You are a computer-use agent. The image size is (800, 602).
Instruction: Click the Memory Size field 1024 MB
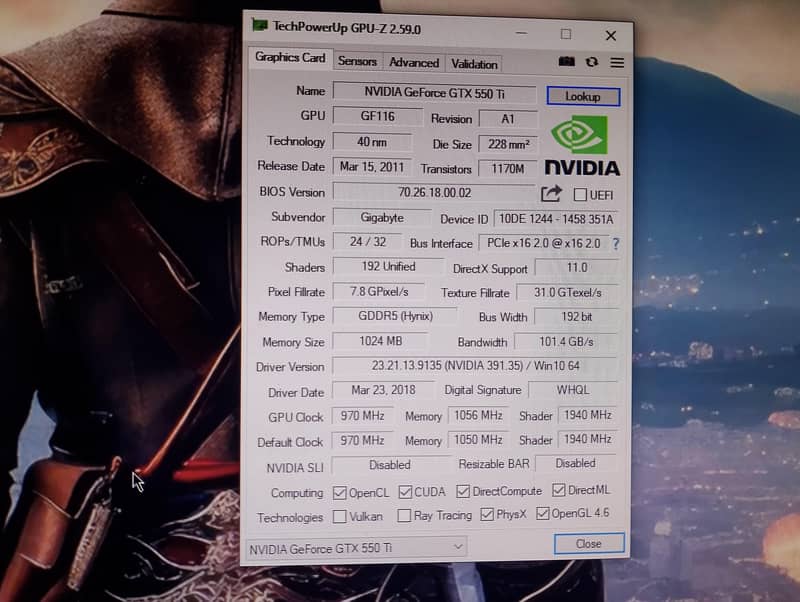381,341
